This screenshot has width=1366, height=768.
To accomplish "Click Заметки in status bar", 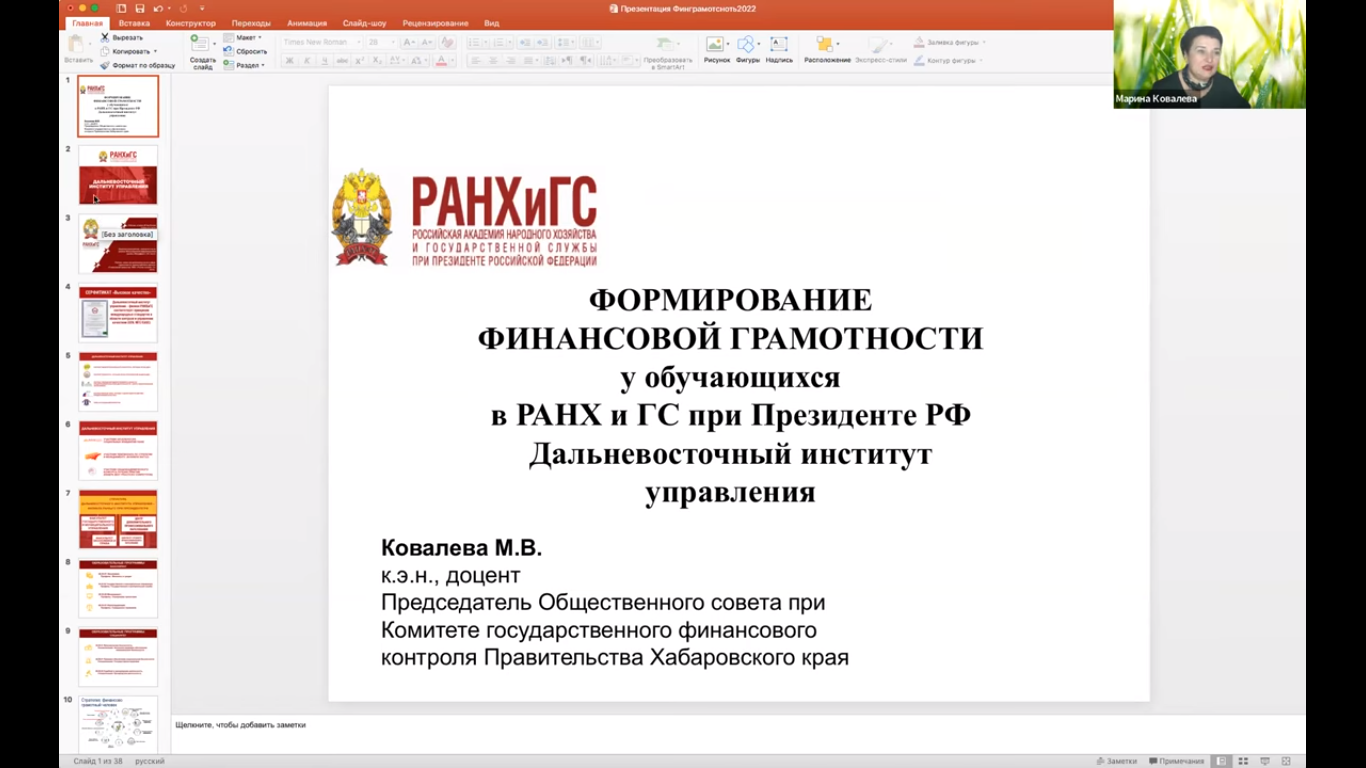I will coord(1117,761).
